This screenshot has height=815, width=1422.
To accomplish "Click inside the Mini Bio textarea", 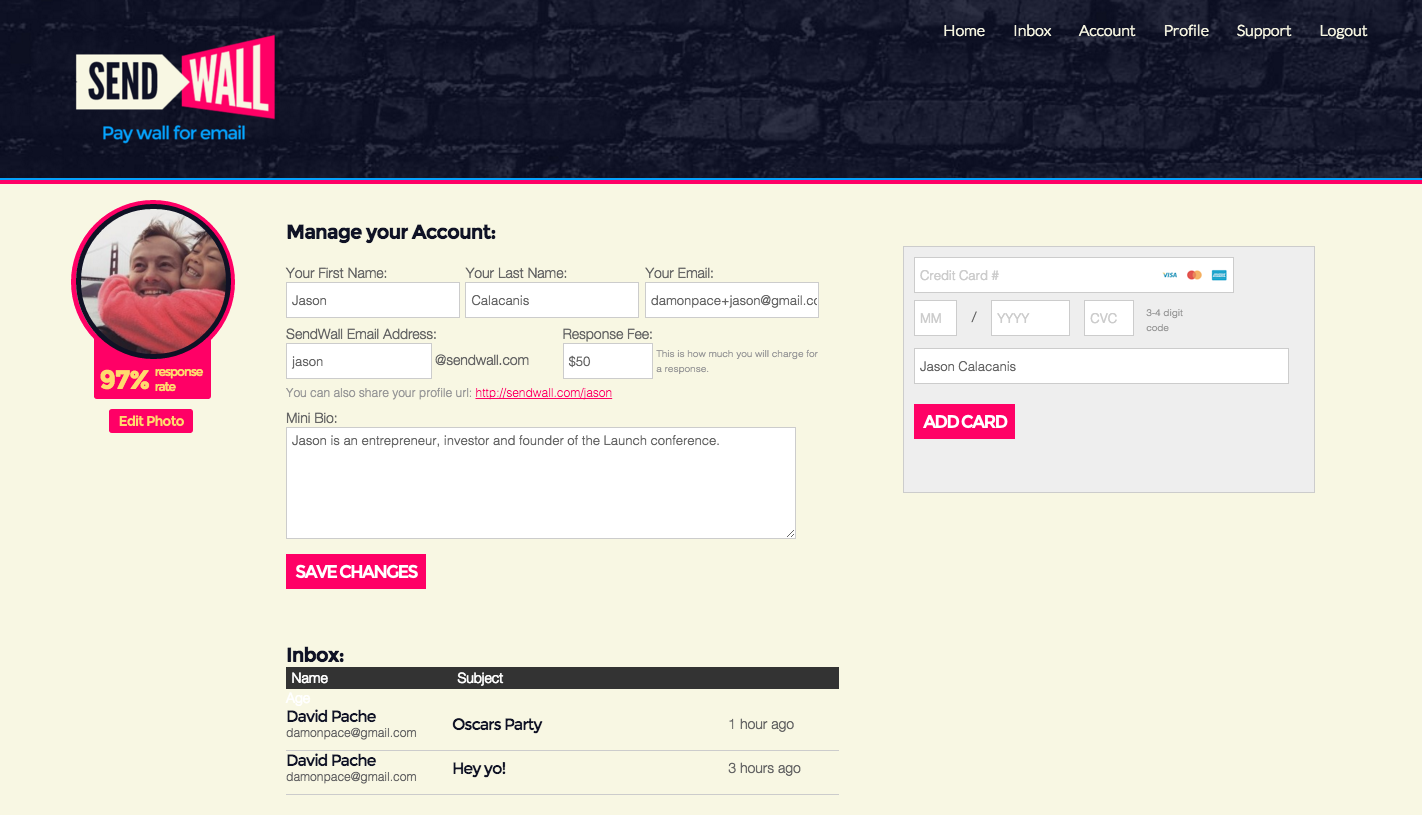I will [x=541, y=483].
